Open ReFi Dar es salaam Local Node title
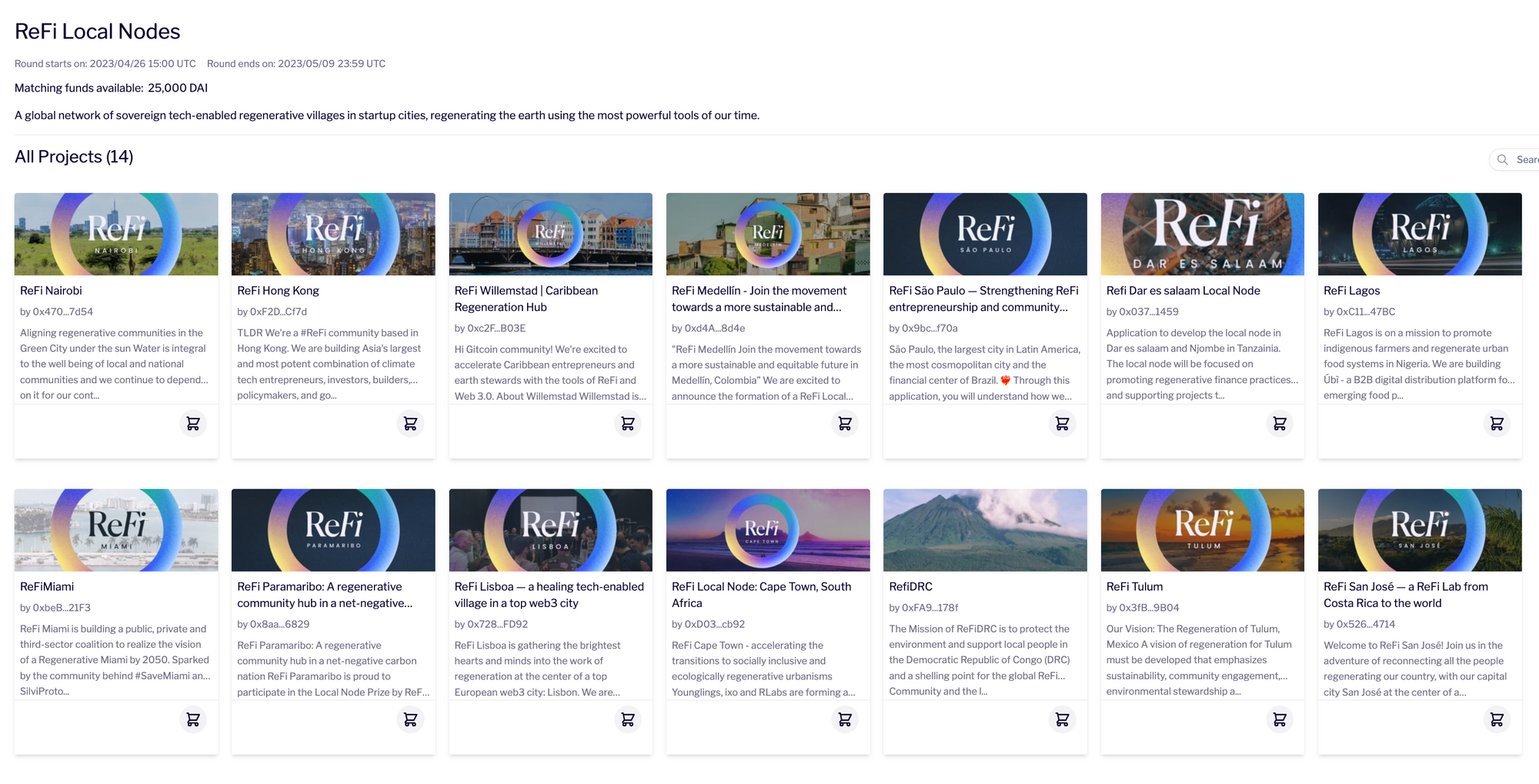The image size is (1539, 784). click(1183, 291)
